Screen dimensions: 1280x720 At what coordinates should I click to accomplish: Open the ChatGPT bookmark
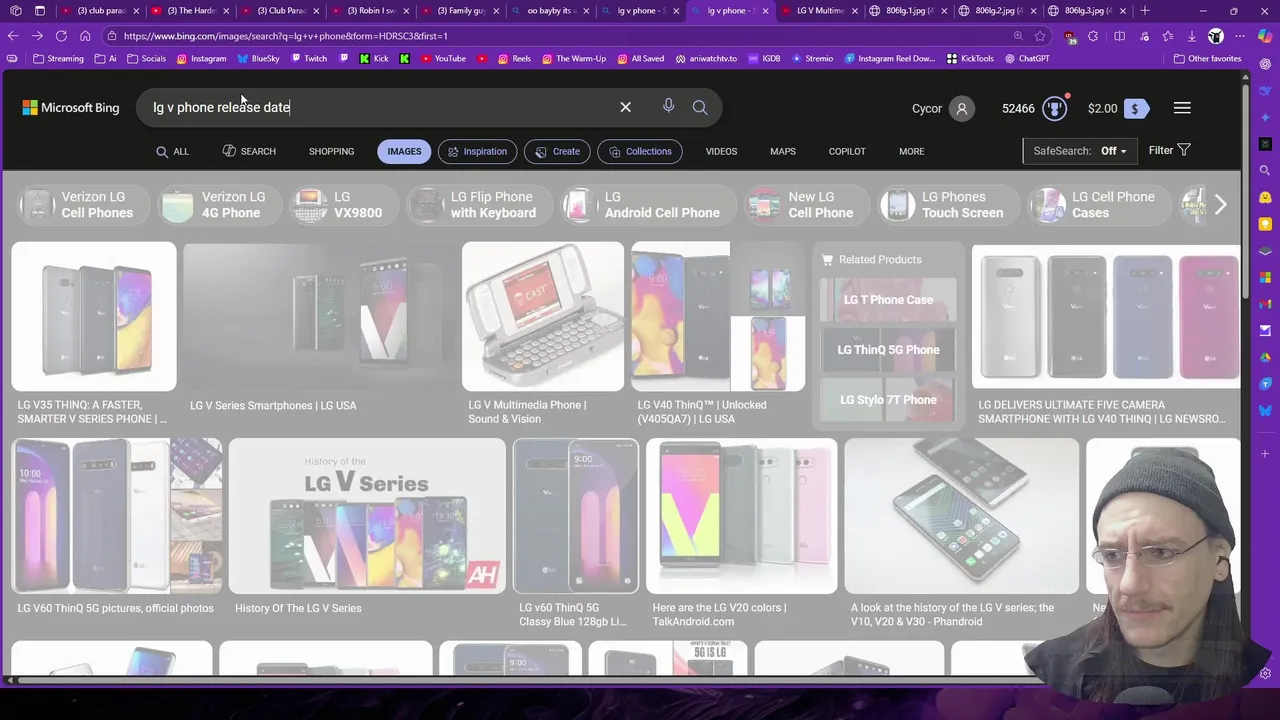[x=1026, y=58]
